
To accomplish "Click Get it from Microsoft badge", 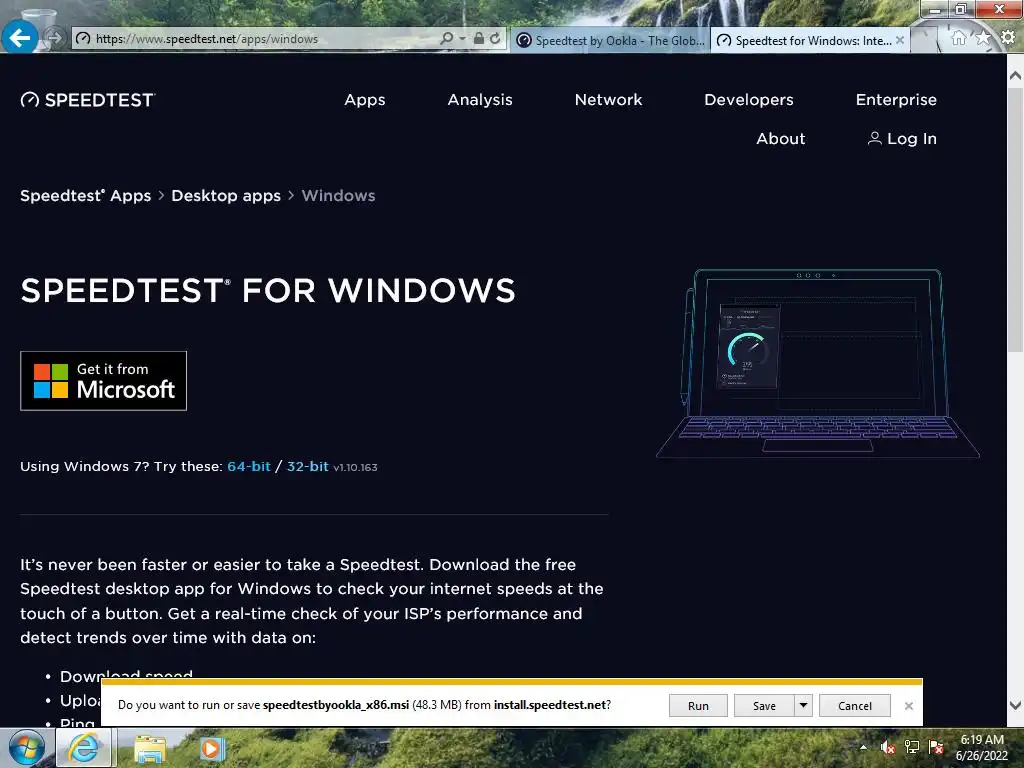I will [103, 381].
